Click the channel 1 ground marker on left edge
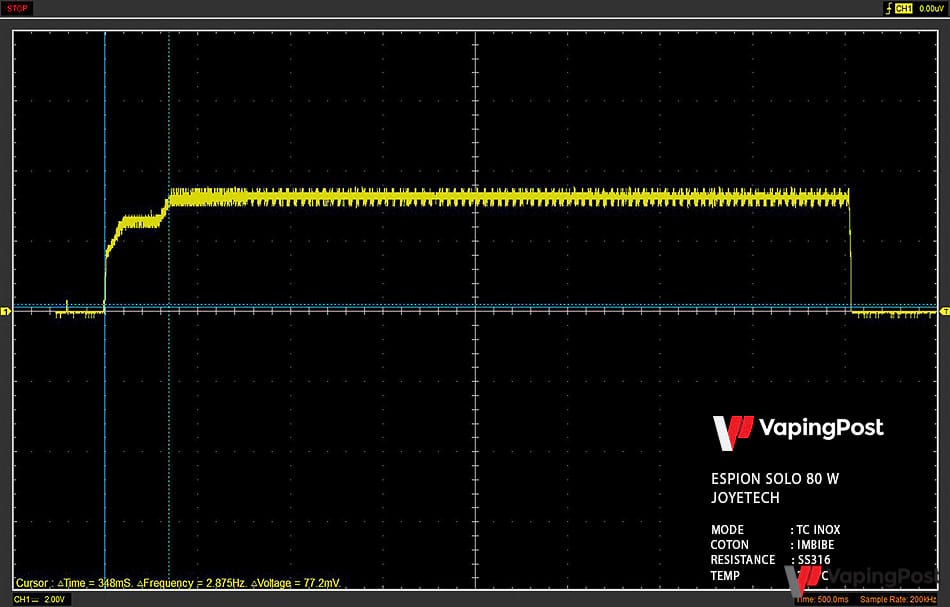The image size is (950, 607). coord(5,311)
